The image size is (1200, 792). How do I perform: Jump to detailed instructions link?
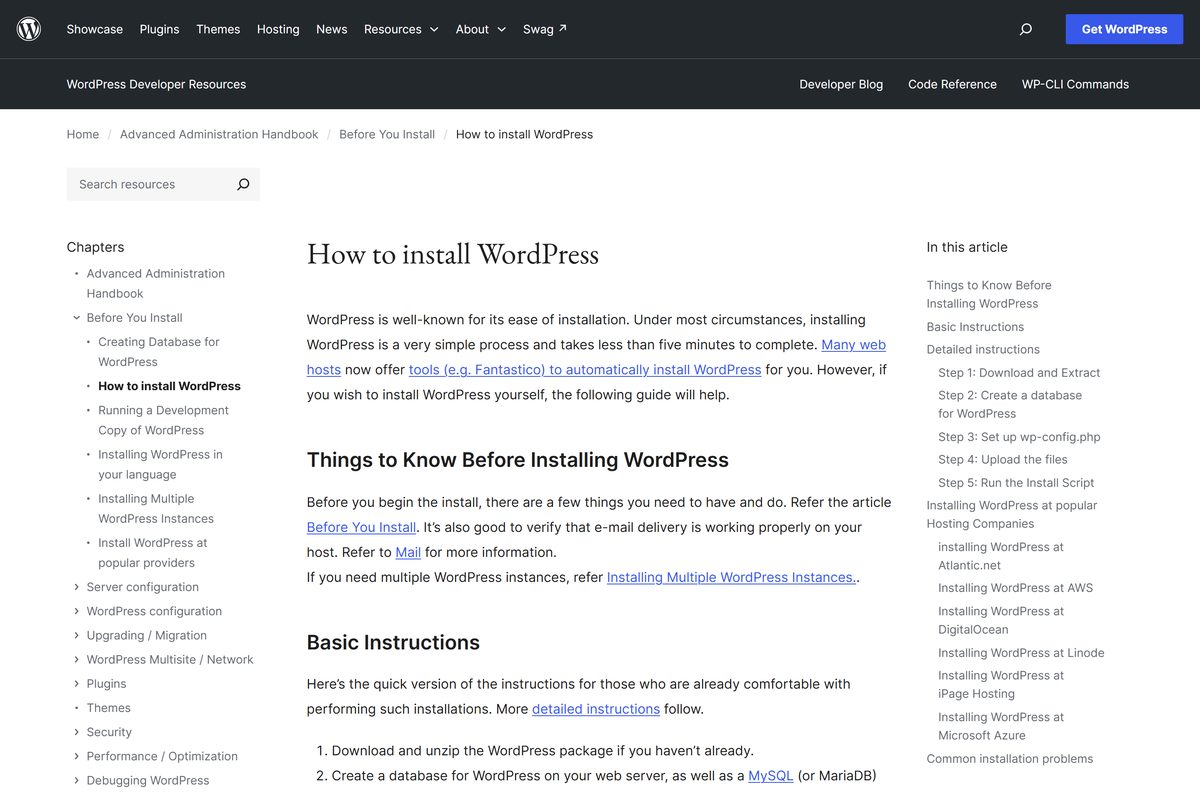596,709
